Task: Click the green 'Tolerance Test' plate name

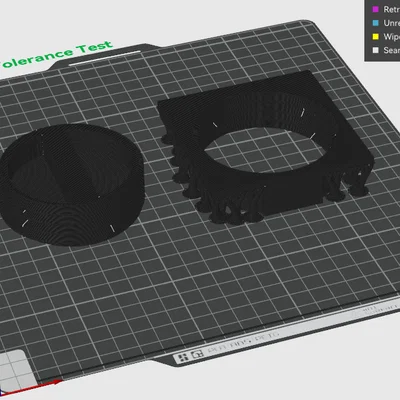Action: coord(57,54)
